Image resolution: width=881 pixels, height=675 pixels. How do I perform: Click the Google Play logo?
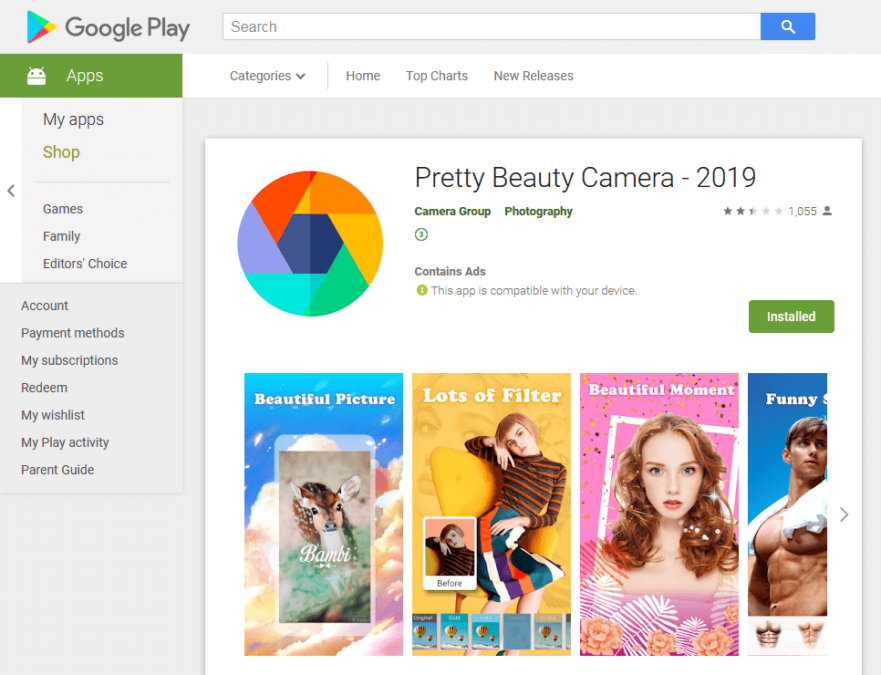pos(107,27)
